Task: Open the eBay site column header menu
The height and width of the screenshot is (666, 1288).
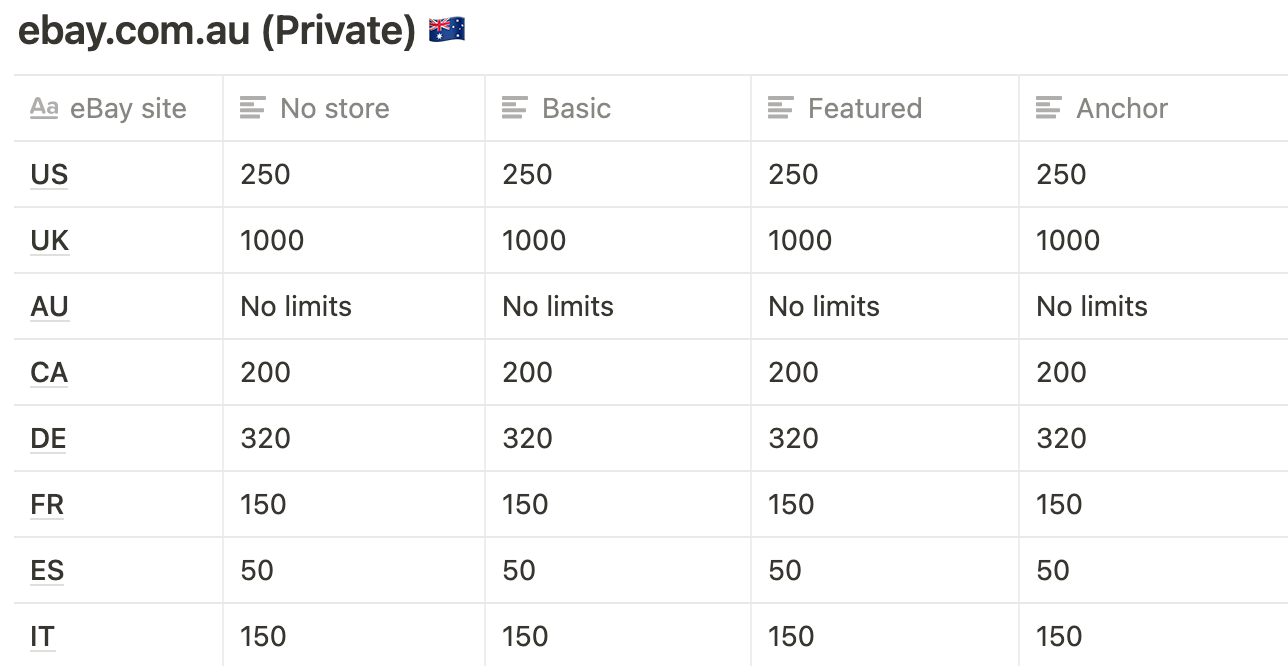Action: [118, 108]
